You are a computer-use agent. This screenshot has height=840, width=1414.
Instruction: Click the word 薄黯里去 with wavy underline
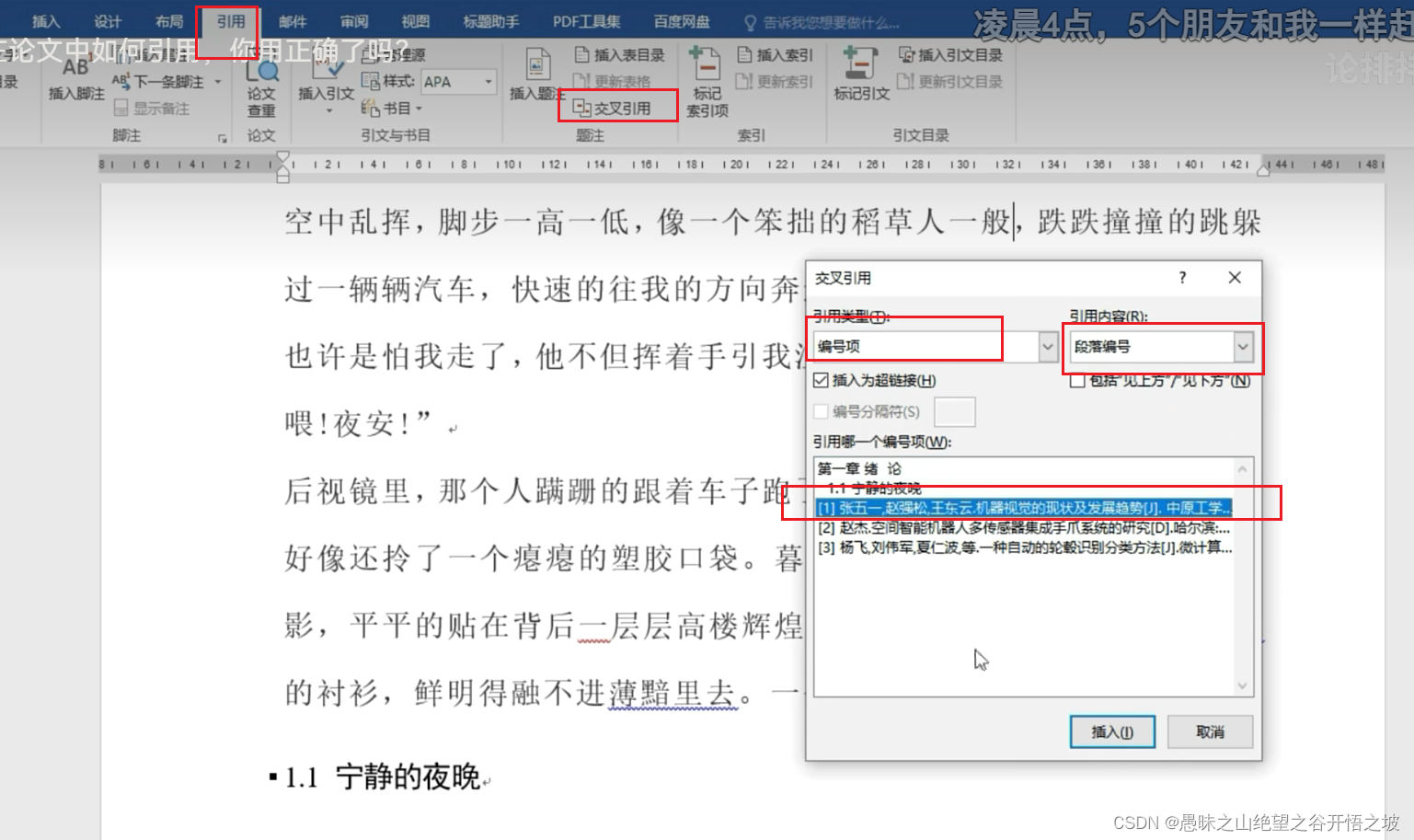point(673,692)
